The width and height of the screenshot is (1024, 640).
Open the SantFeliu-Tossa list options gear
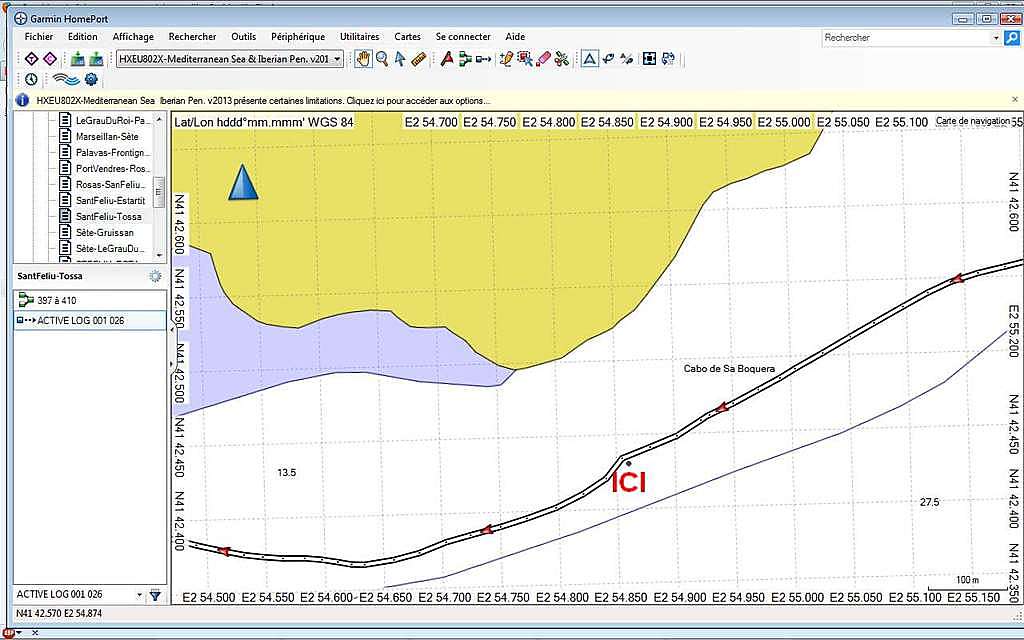155,276
